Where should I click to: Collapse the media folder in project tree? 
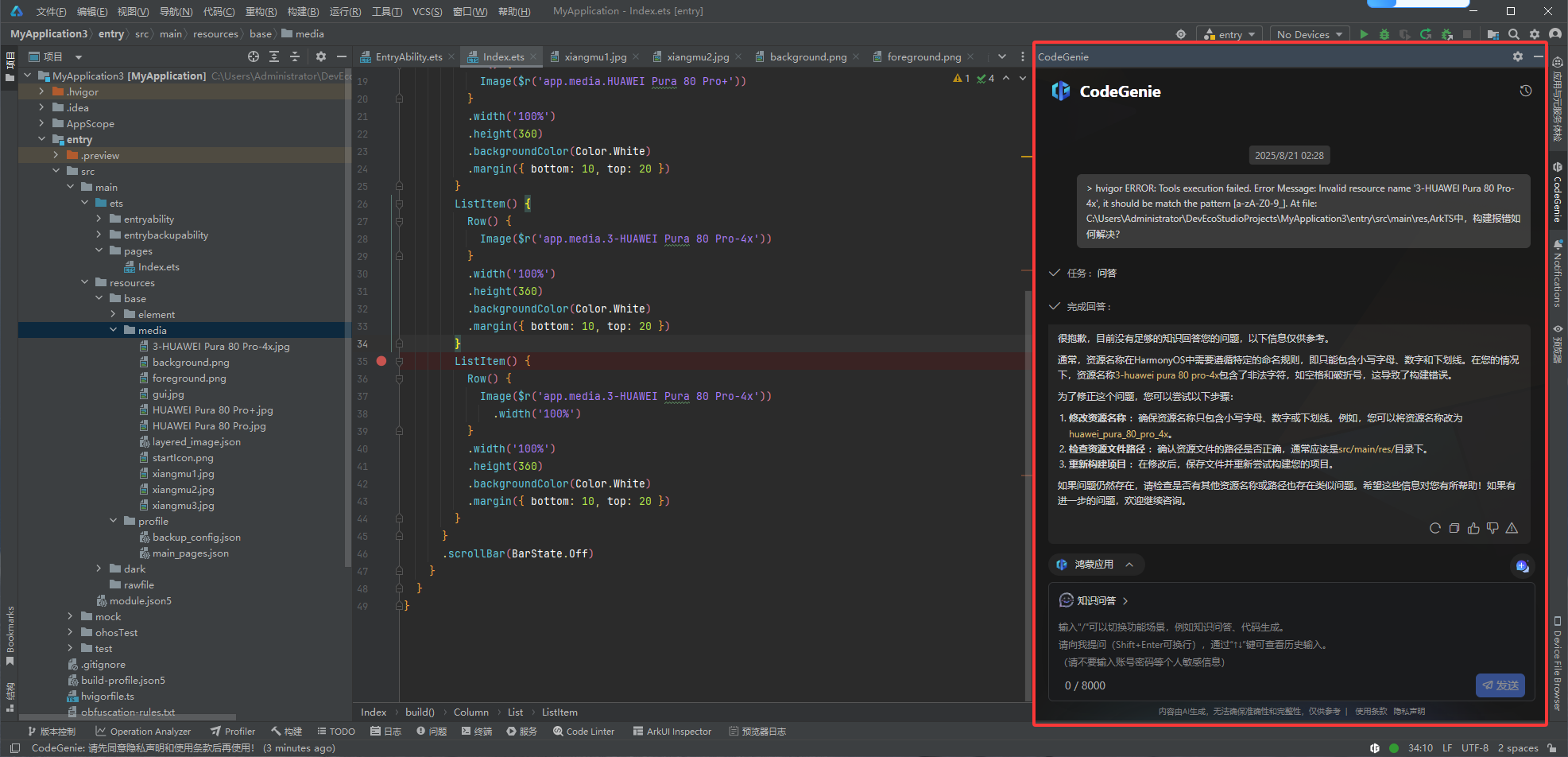(x=113, y=330)
